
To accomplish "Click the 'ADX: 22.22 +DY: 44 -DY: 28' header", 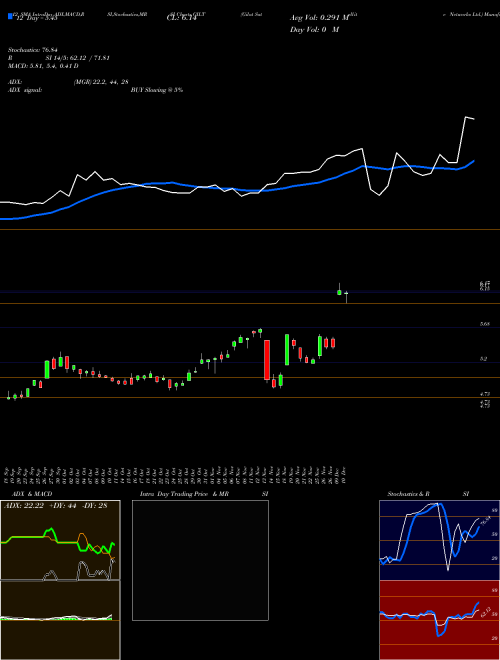I will coord(55,506).
